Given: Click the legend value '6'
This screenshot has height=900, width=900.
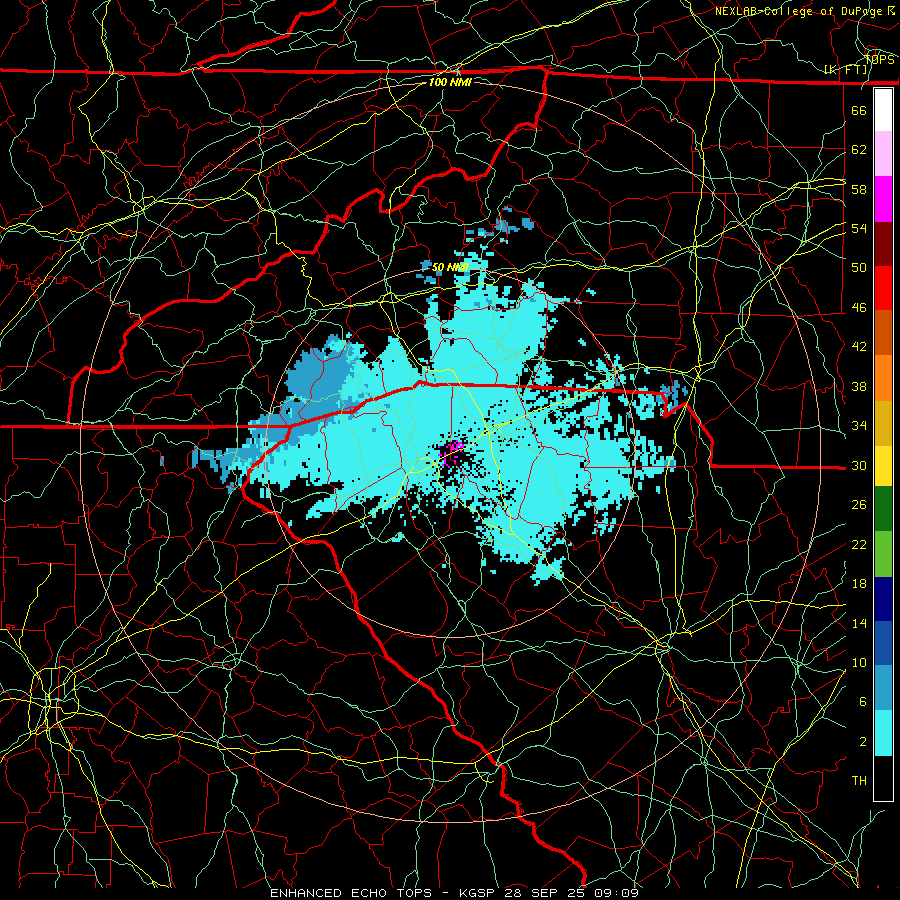Looking at the screenshot, I should (862, 703).
